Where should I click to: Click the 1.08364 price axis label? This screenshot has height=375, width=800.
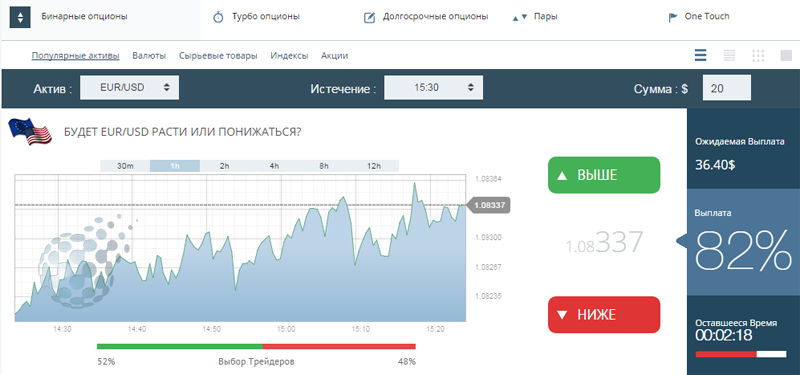[488, 179]
